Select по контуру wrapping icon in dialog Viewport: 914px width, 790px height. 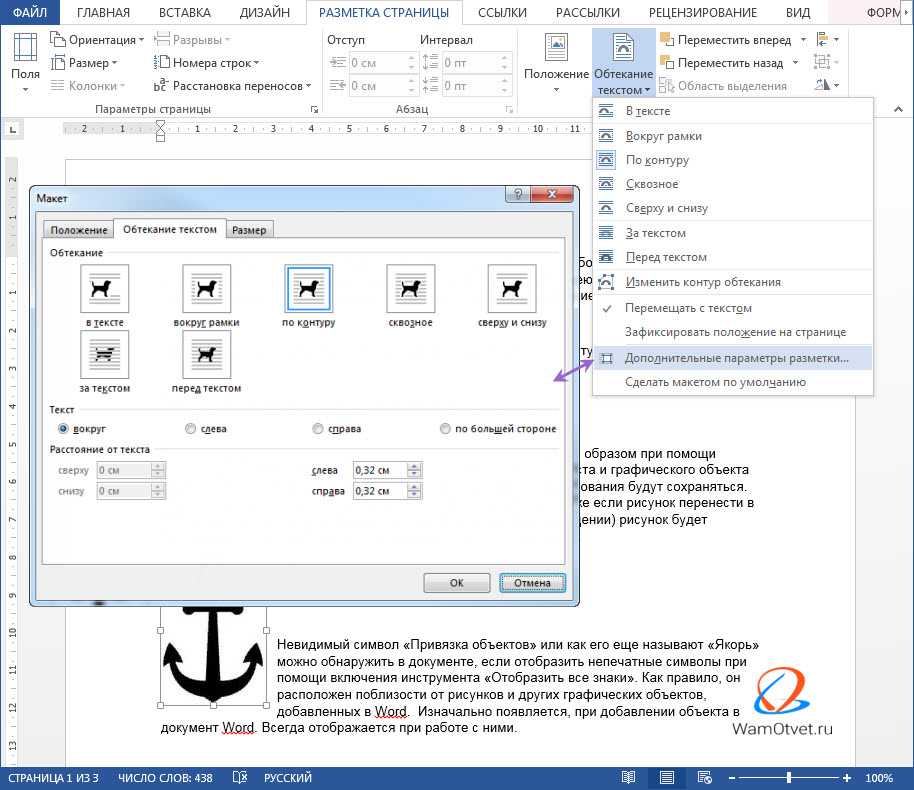308,289
